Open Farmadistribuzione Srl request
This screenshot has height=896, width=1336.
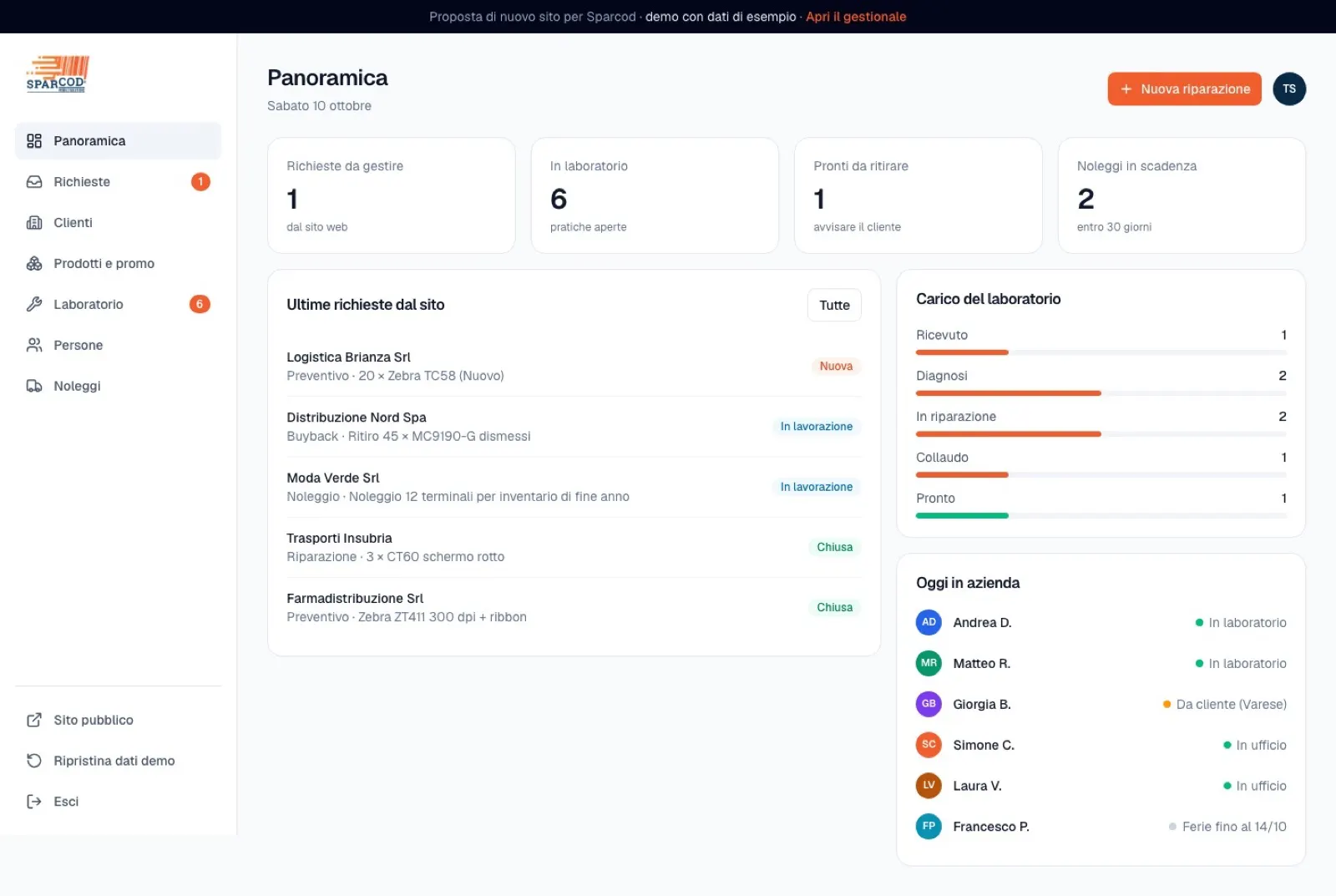574,607
